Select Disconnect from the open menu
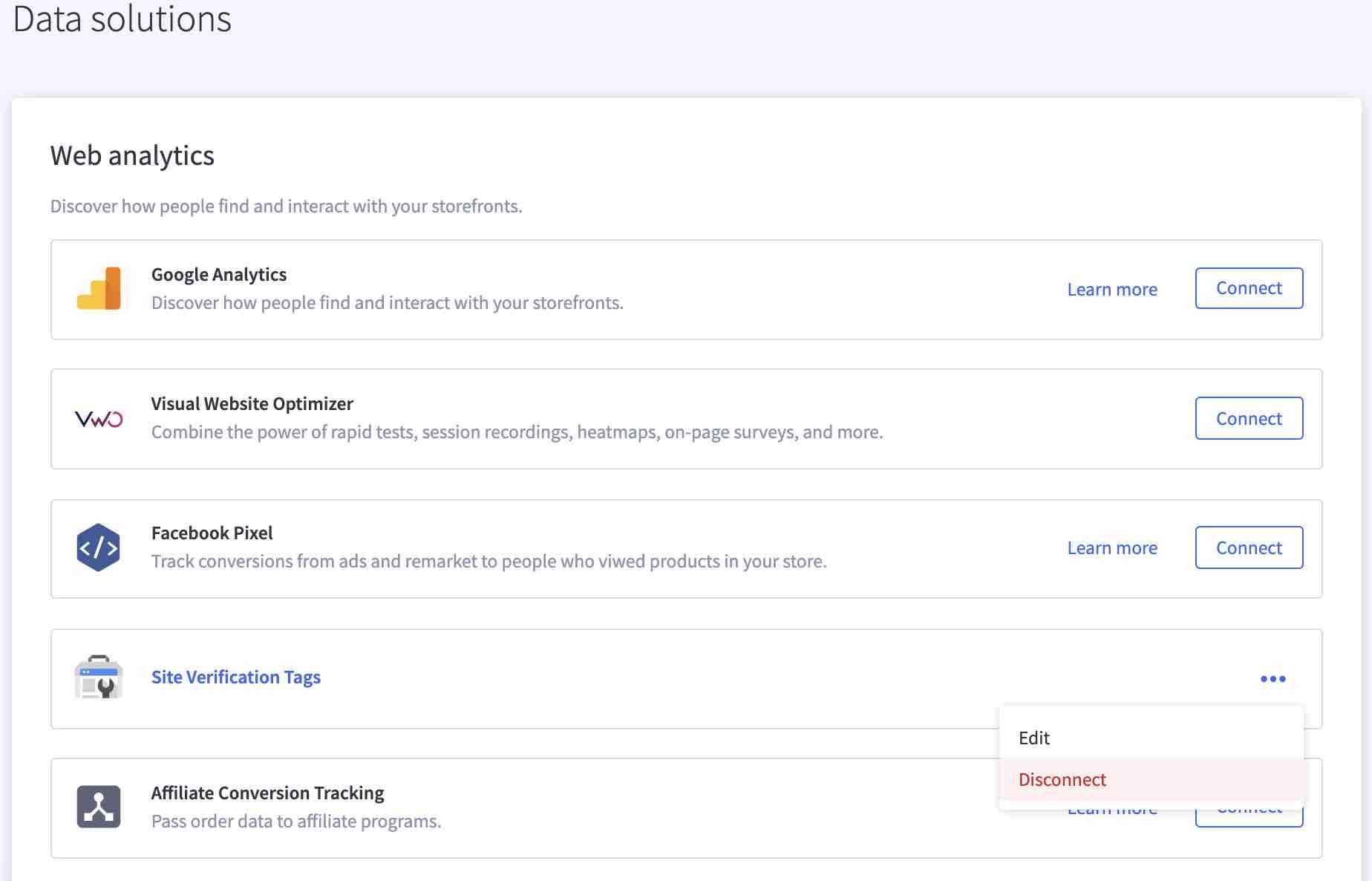1372x881 pixels. pos(1062,779)
